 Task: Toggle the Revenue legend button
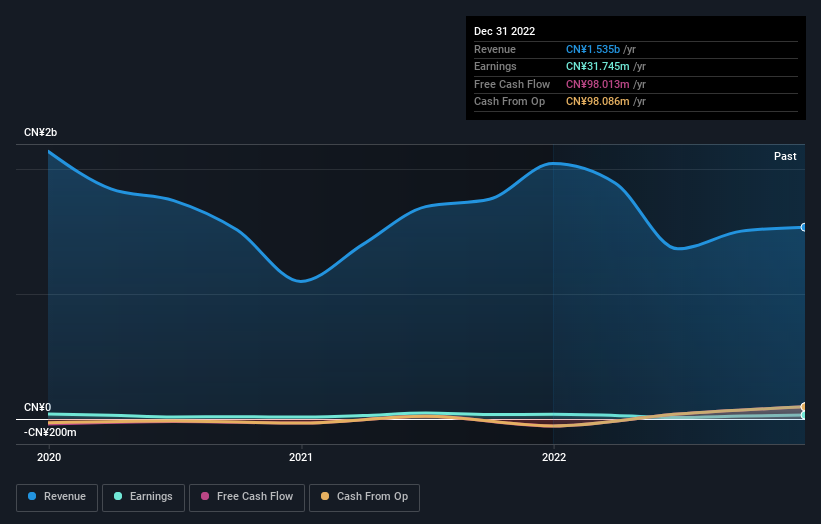[x=57, y=497]
